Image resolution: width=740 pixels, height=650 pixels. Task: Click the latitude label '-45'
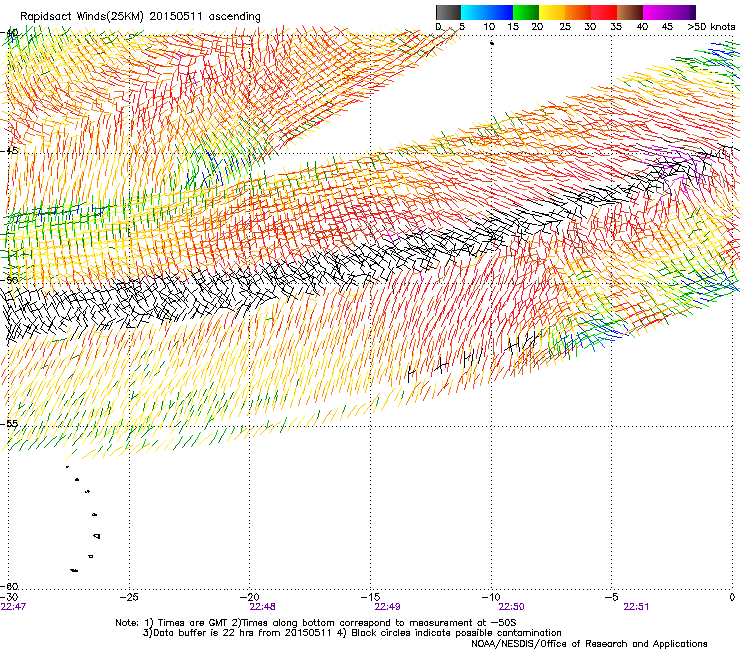point(10,151)
